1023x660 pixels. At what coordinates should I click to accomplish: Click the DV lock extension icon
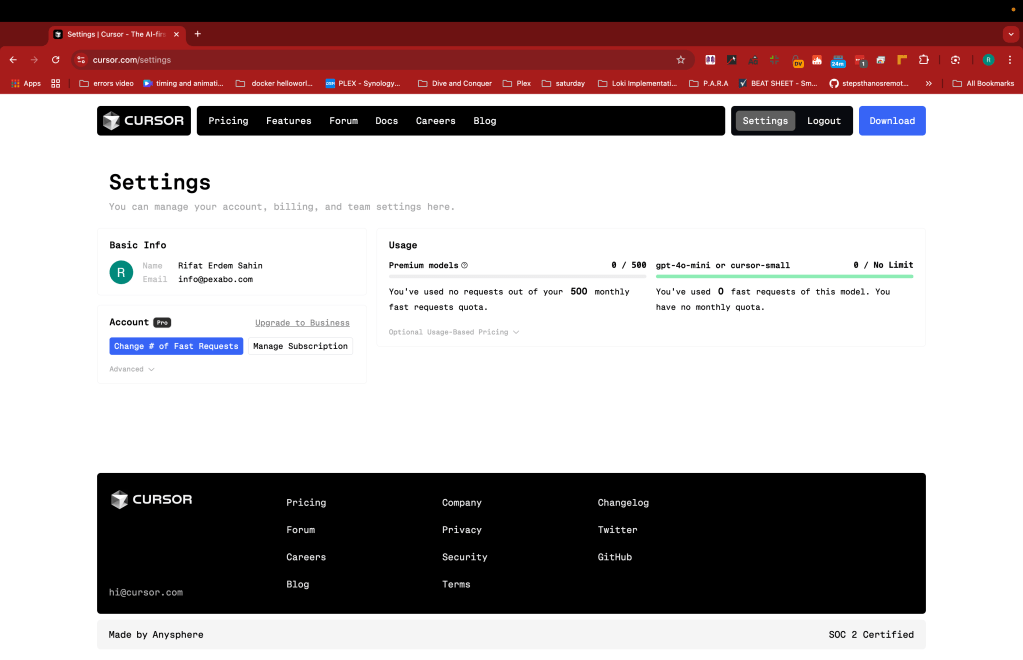pos(797,61)
